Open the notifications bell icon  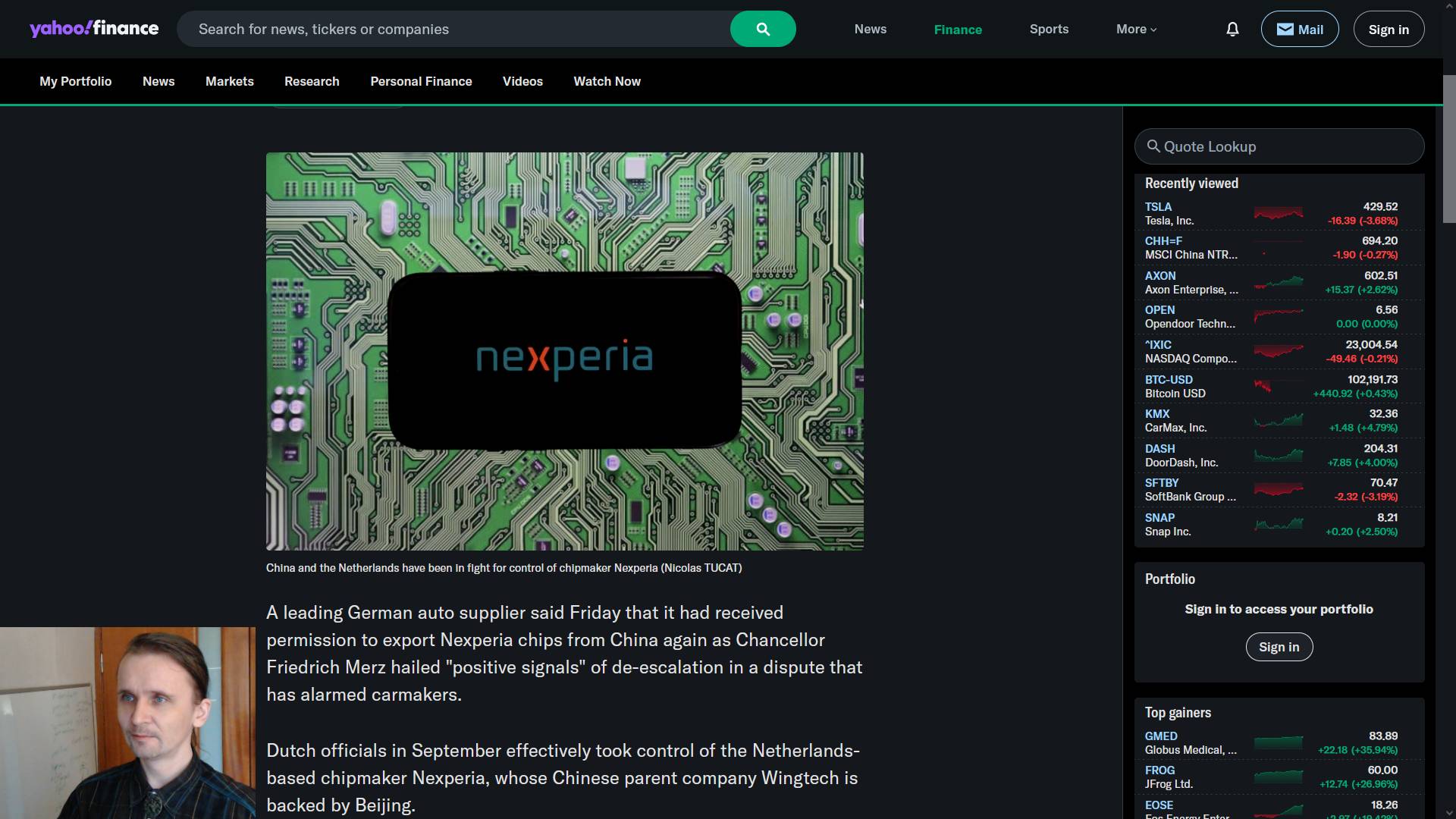click(x=1232, y=29)
